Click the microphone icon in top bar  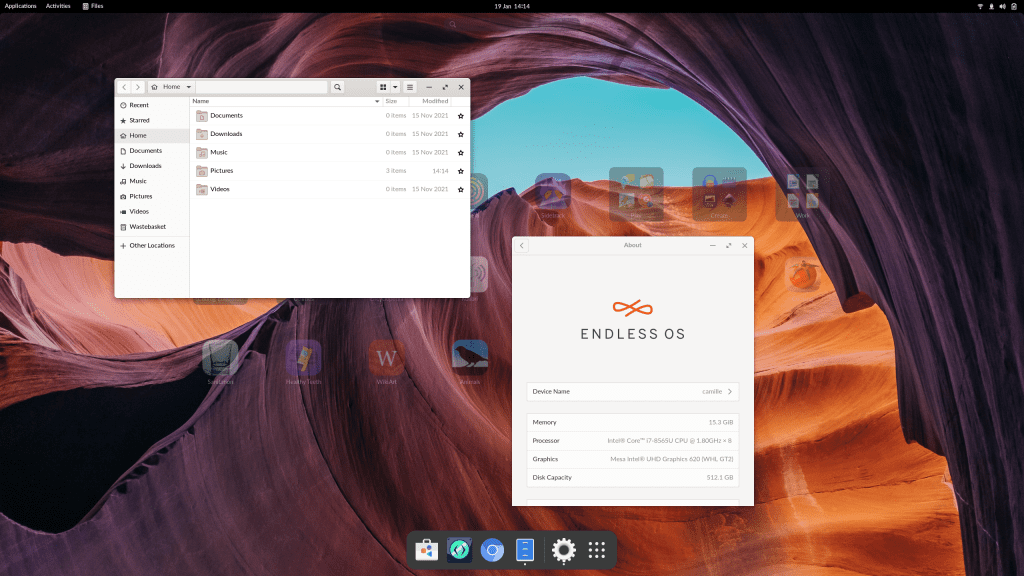991,6
